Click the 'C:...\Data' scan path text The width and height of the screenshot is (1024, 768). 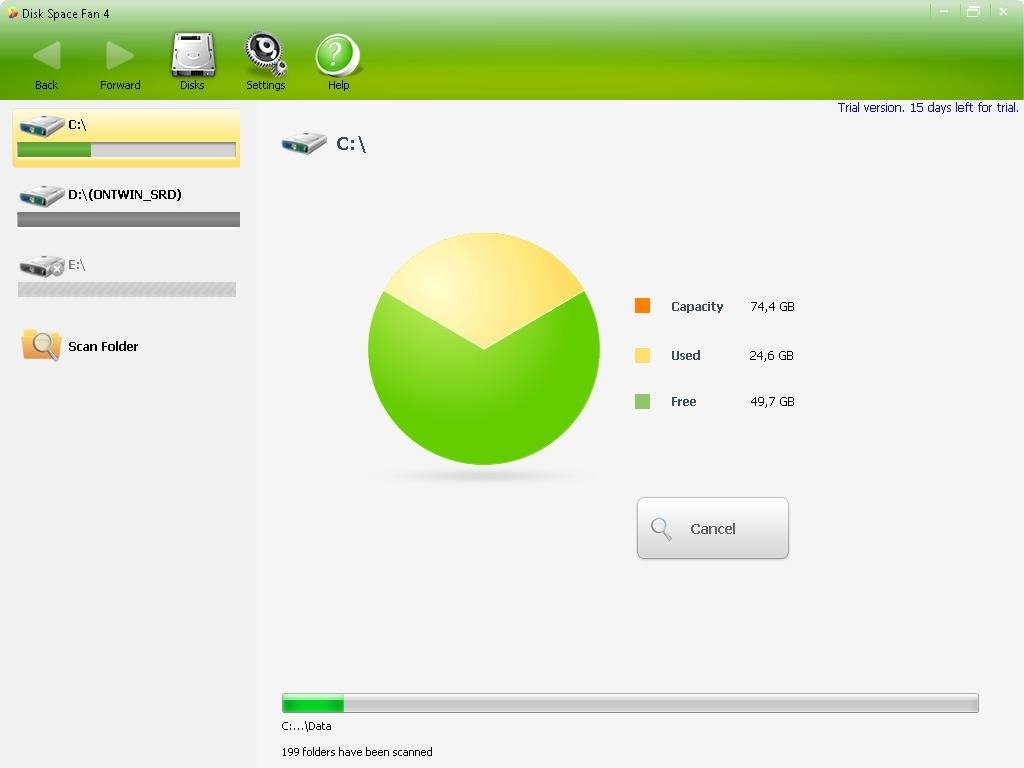(x=306, y=726)
